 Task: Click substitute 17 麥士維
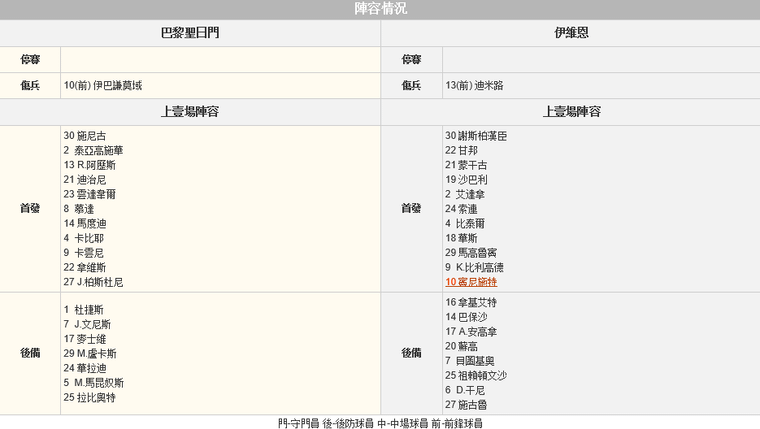pos(85,339)
